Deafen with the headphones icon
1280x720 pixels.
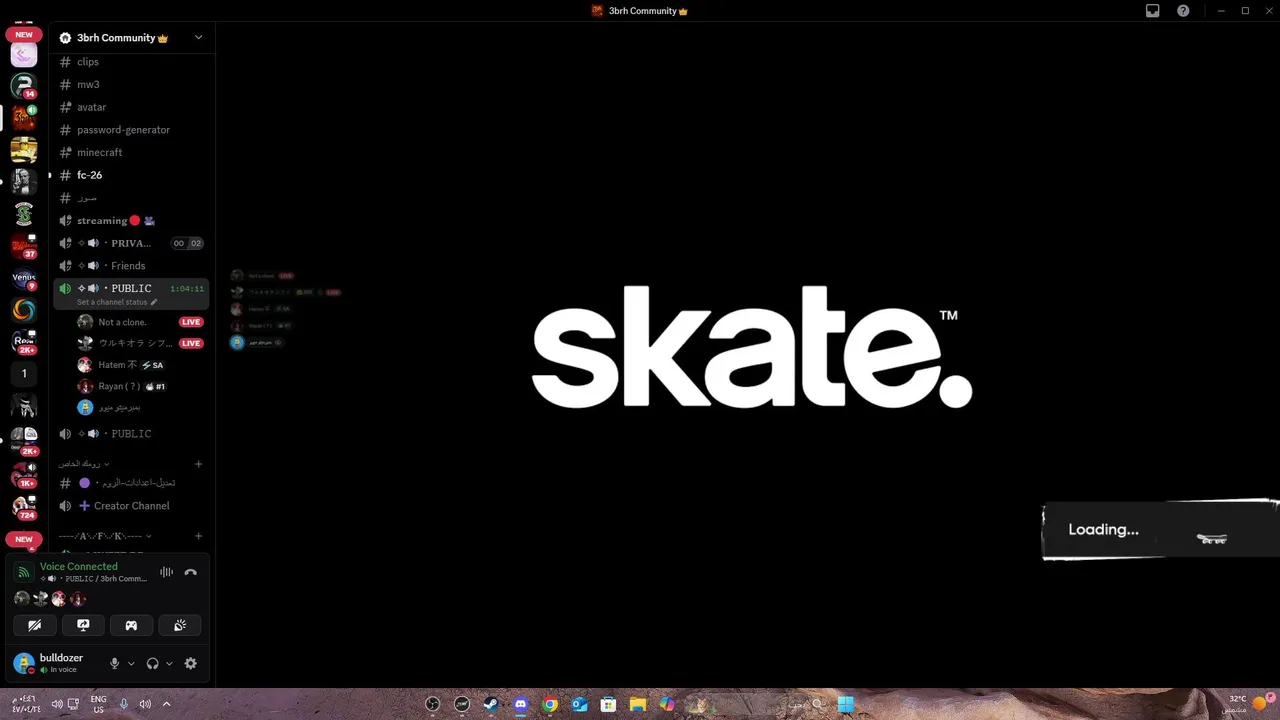[x=153, y=663]
